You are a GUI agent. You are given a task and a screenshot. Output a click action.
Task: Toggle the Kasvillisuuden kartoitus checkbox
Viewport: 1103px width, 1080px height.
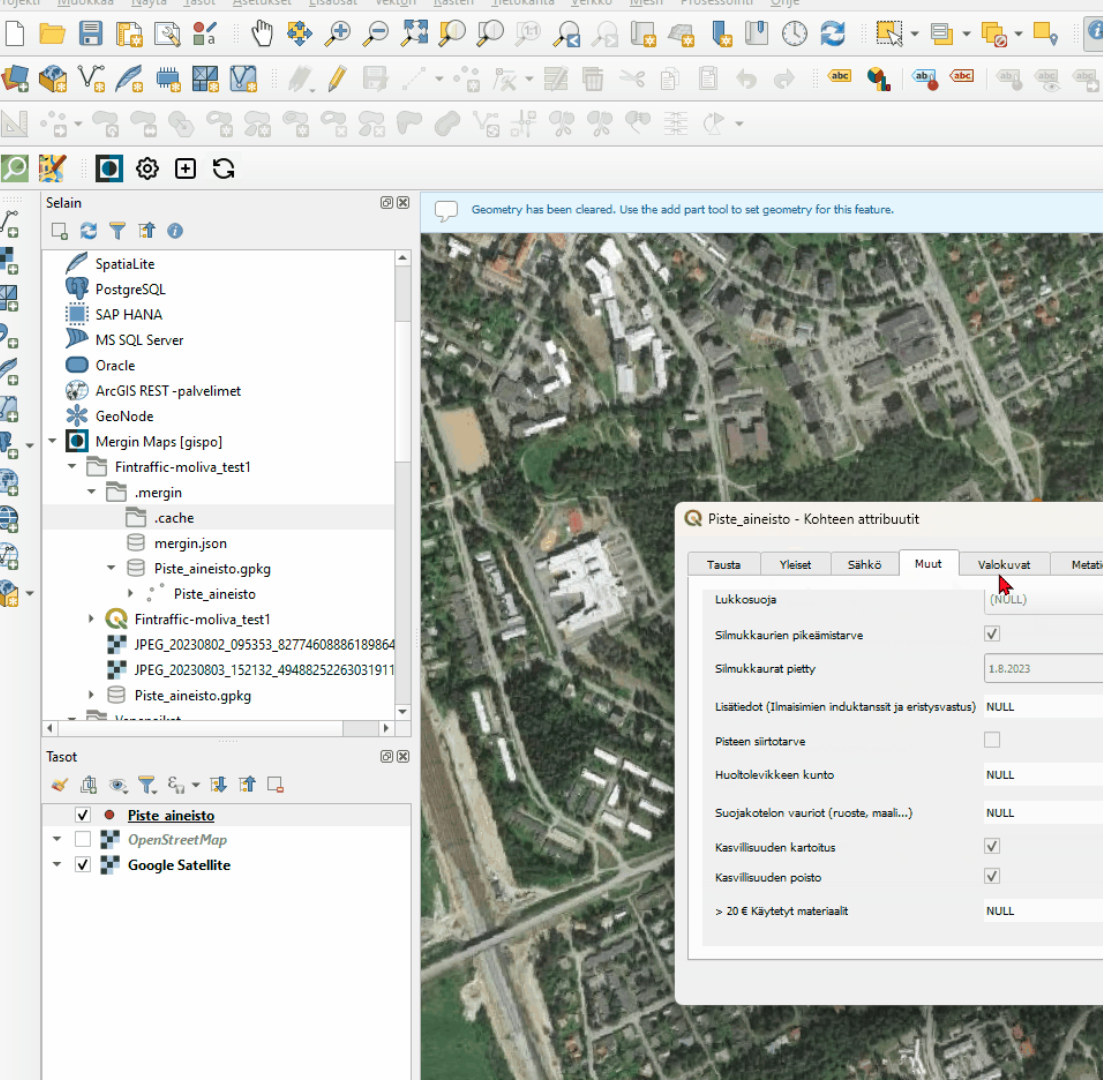point(992,846)
